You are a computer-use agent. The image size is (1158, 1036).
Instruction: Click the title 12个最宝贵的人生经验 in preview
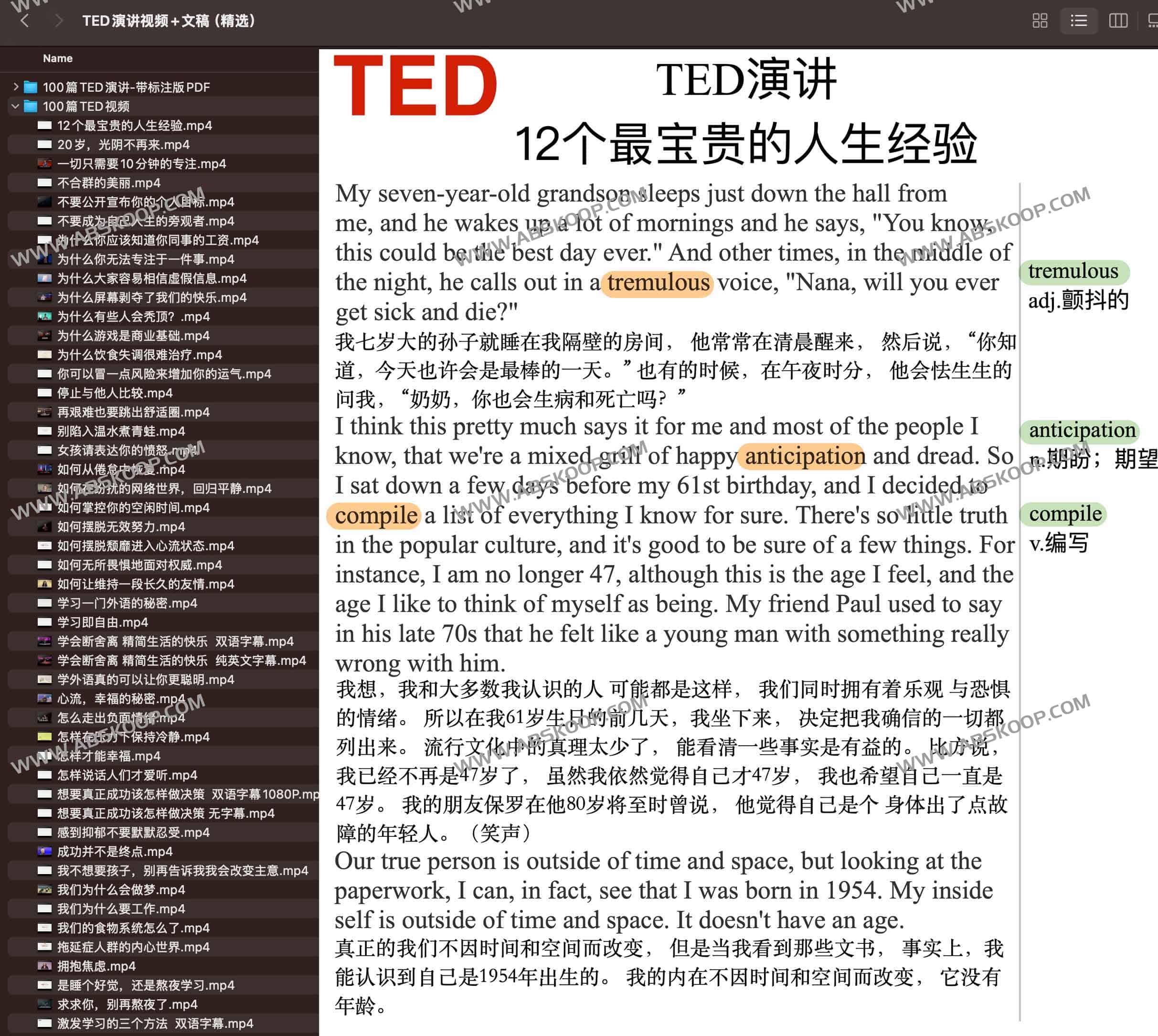tap(745, 144)
